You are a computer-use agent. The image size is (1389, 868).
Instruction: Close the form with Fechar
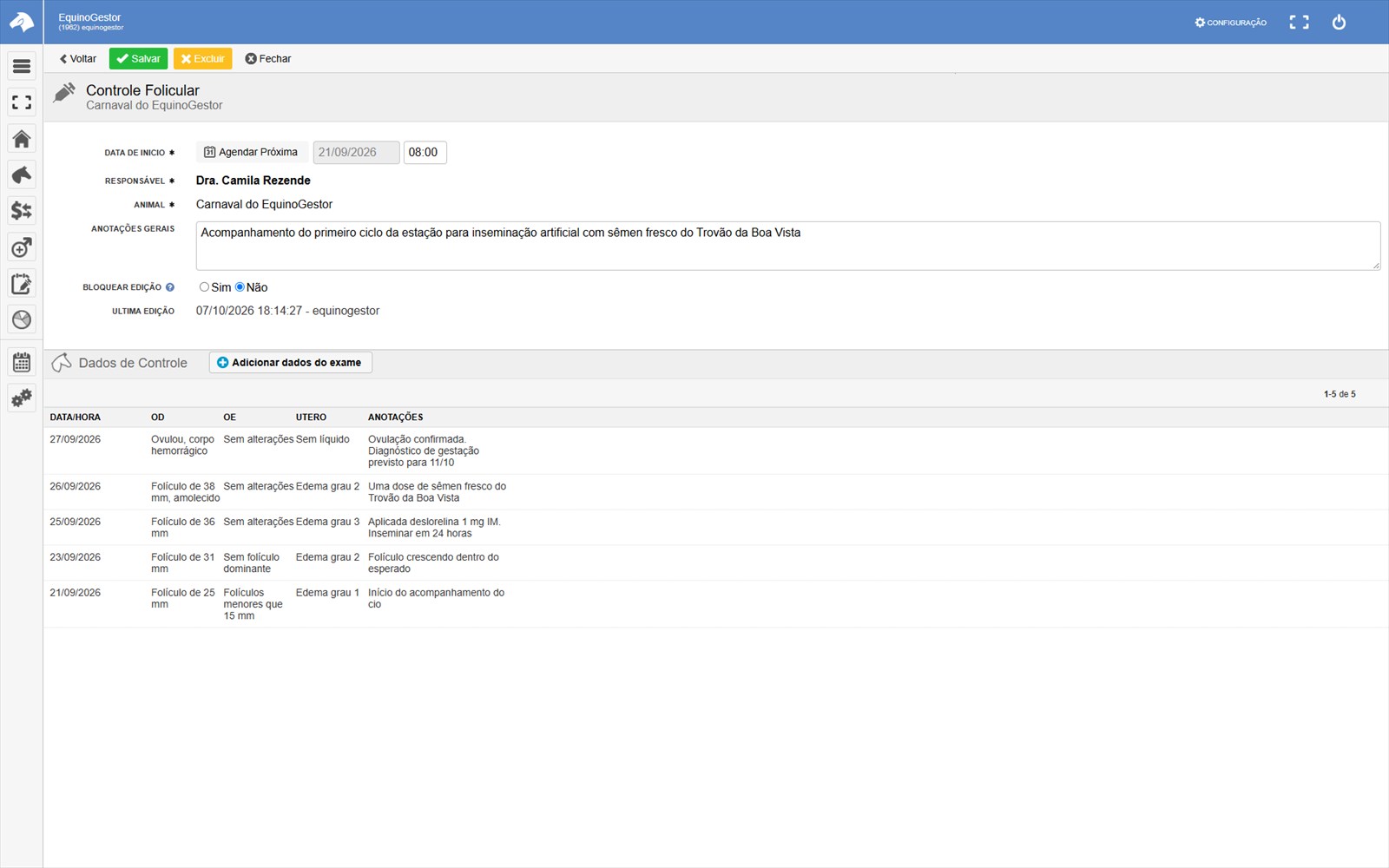(x=268, y=59)
